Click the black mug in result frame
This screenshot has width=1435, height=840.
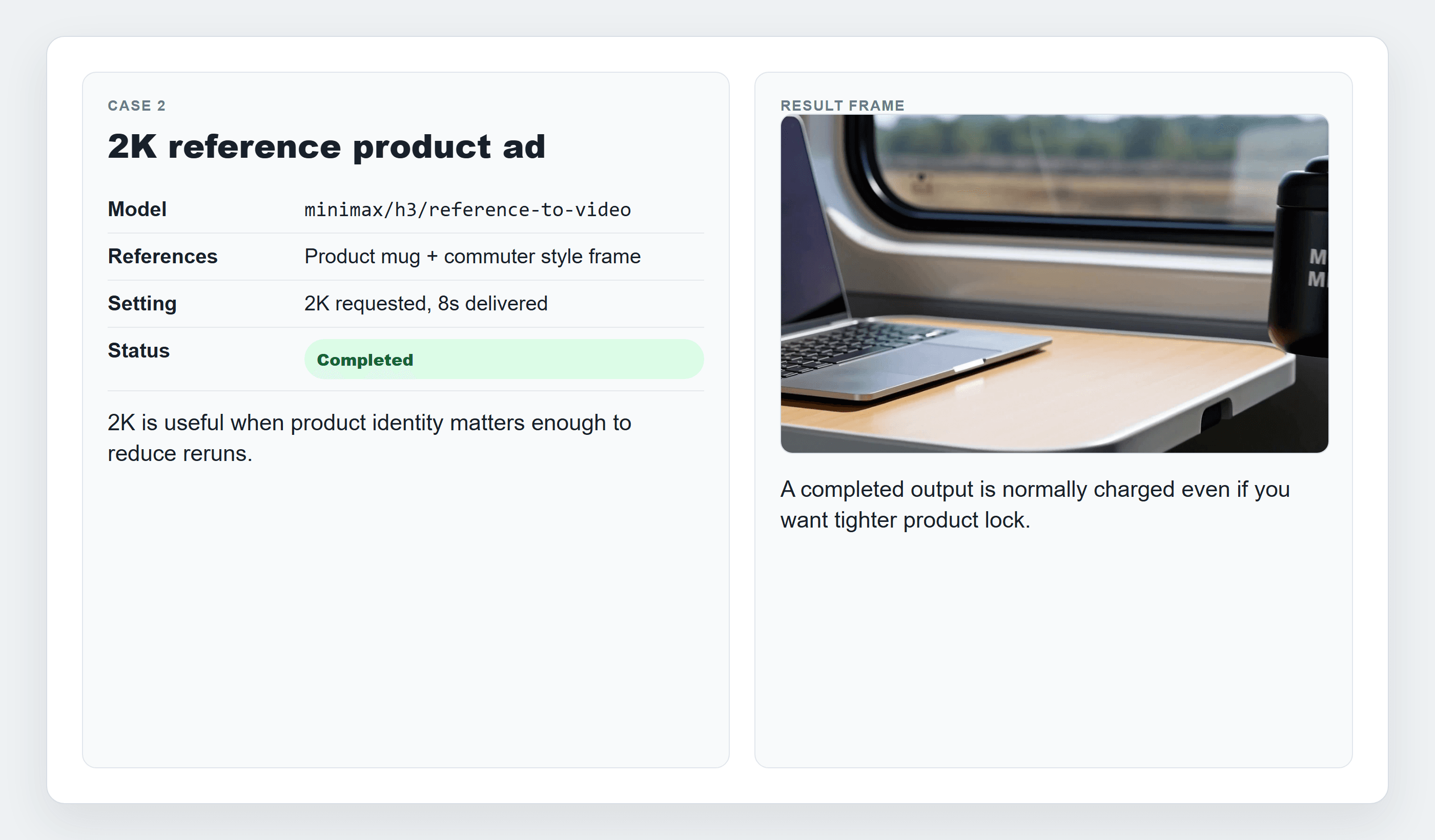coord(1301,259)
